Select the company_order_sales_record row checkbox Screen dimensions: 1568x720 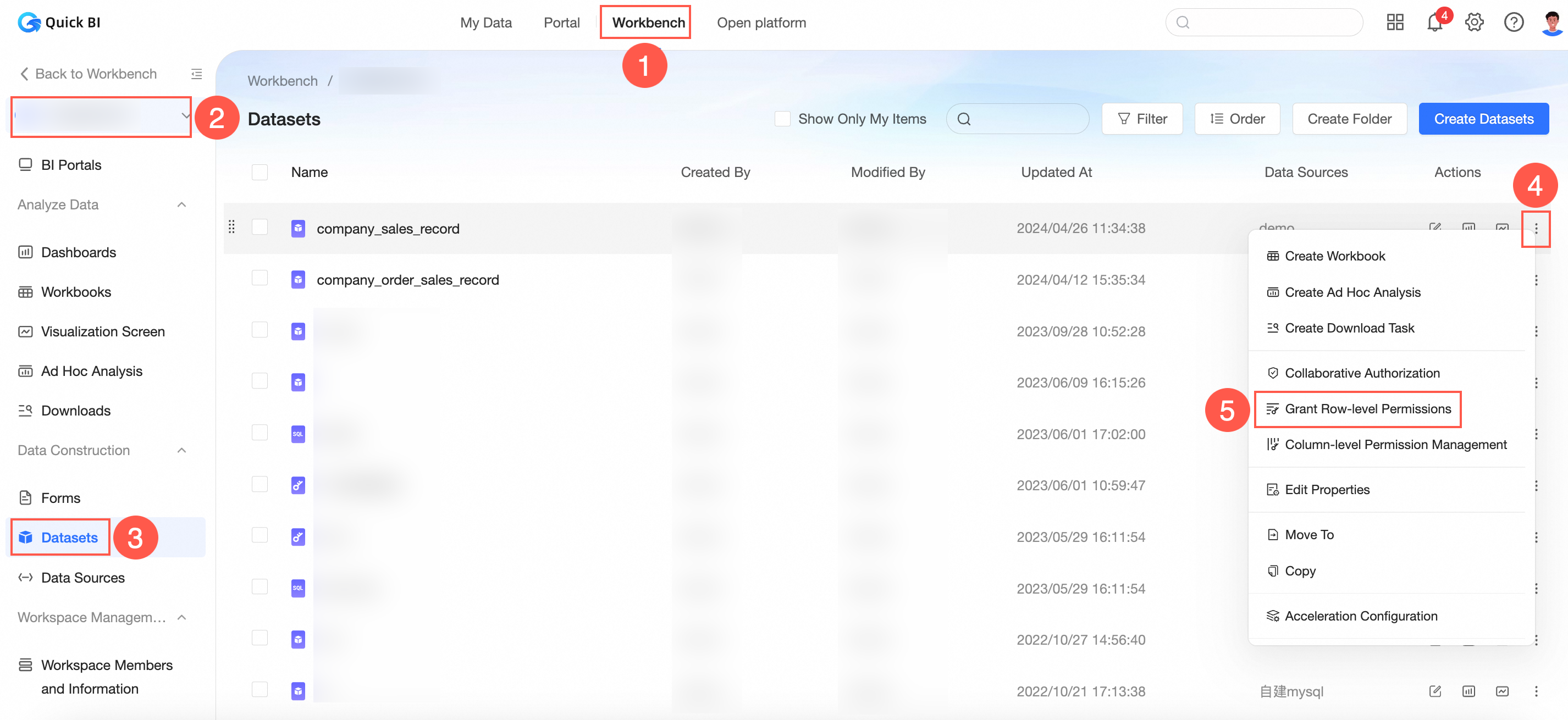point(260,279)
